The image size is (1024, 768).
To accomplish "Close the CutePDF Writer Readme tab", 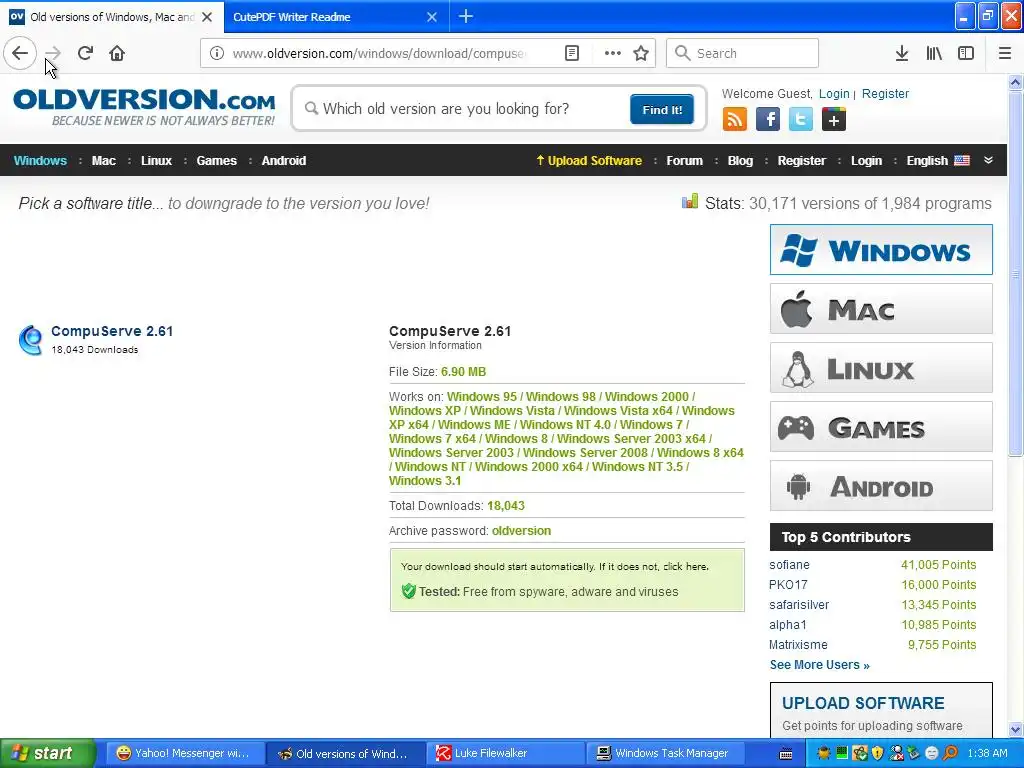I will pos(432,17).
